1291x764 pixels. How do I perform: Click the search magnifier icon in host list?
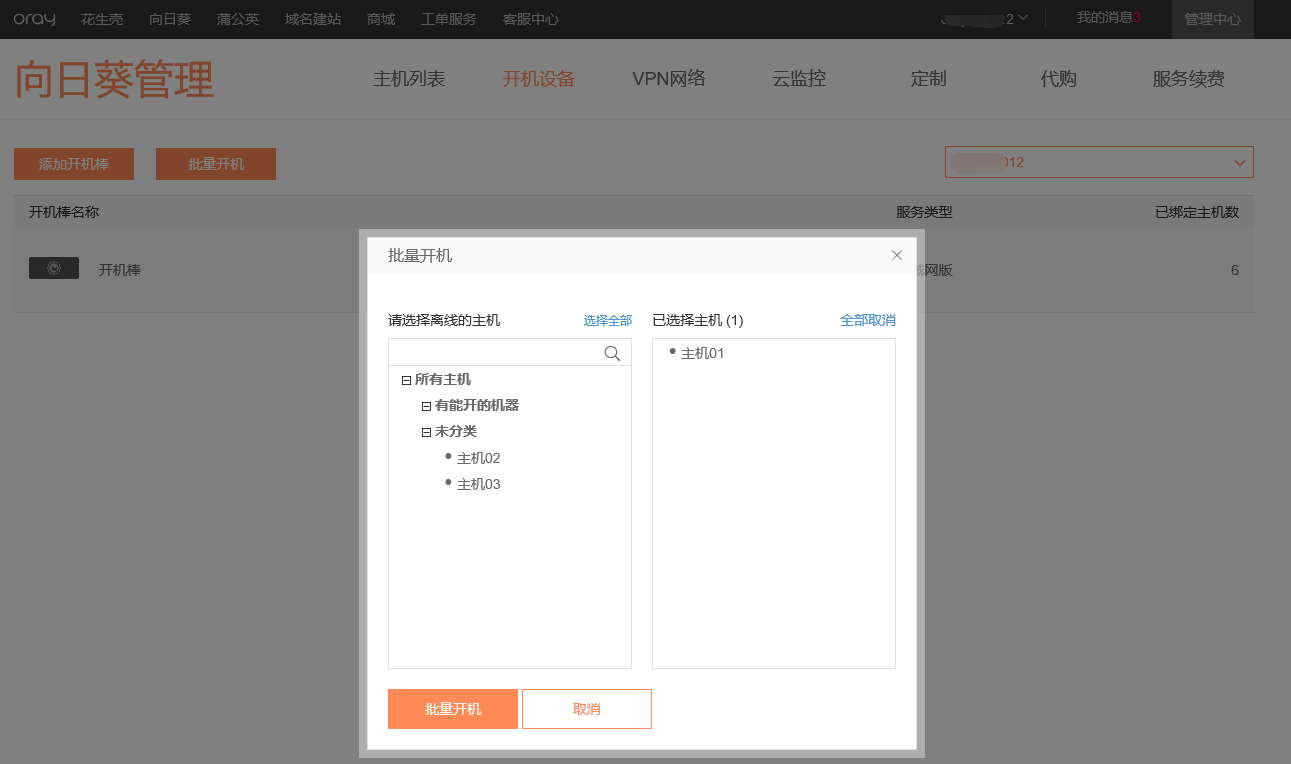point(612,353)
